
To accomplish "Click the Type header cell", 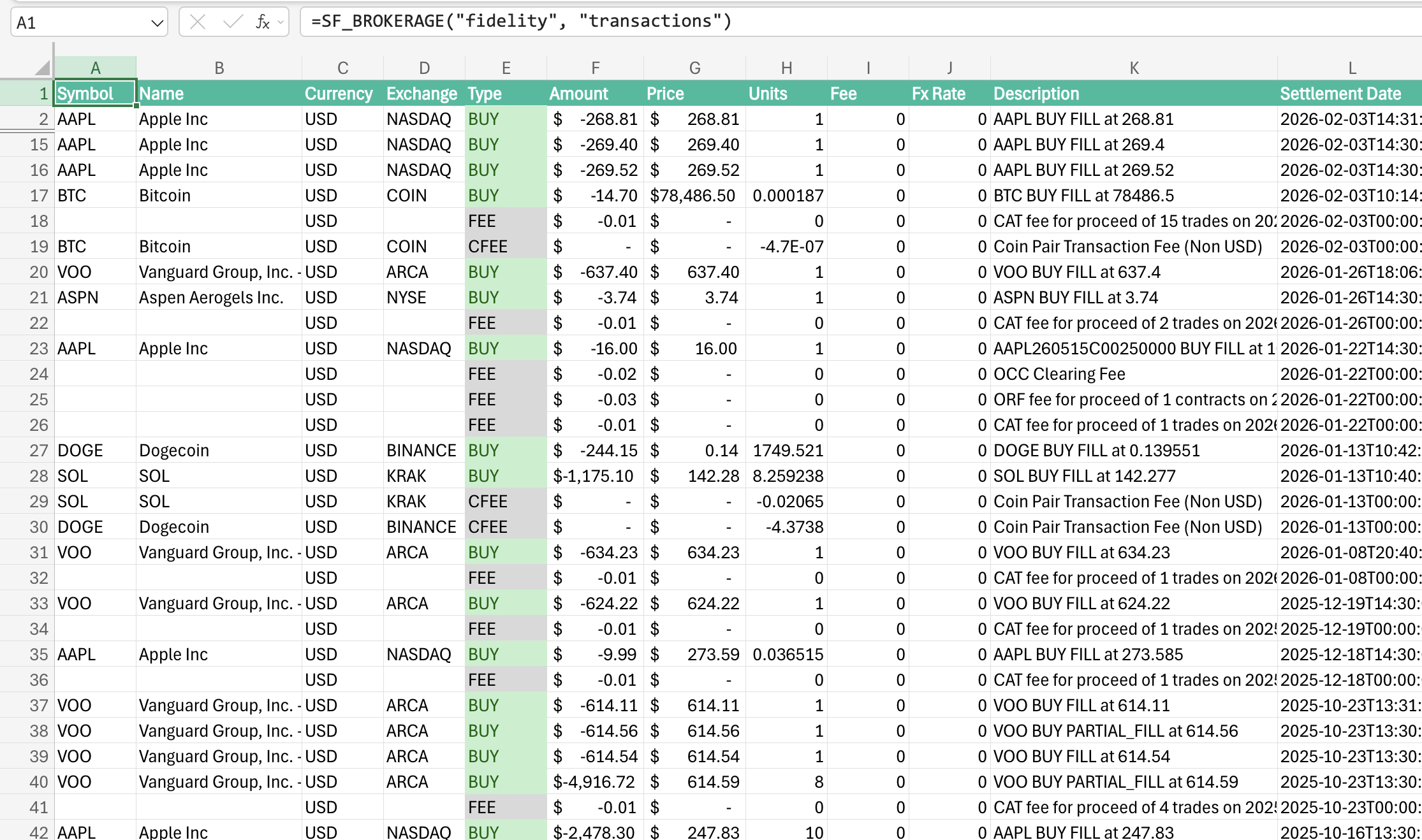I will tap(506, 93).
